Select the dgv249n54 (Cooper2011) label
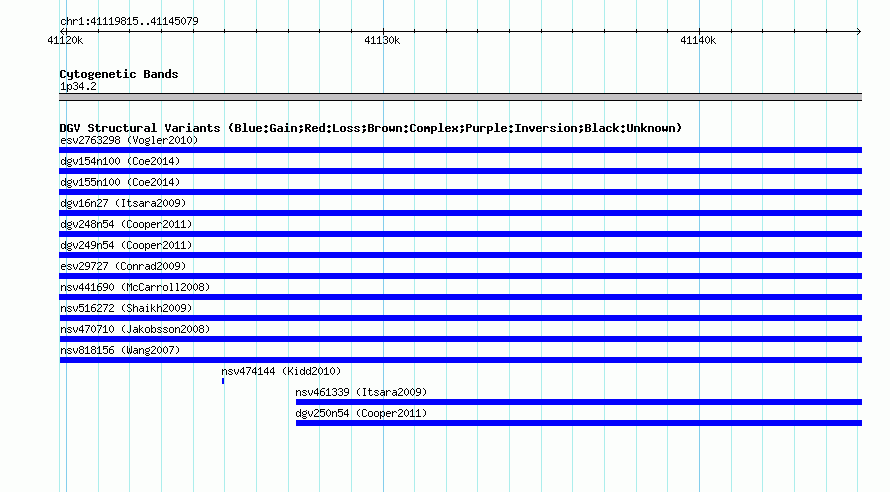Viewport: 890px width, 492px height. click(126, 245)
